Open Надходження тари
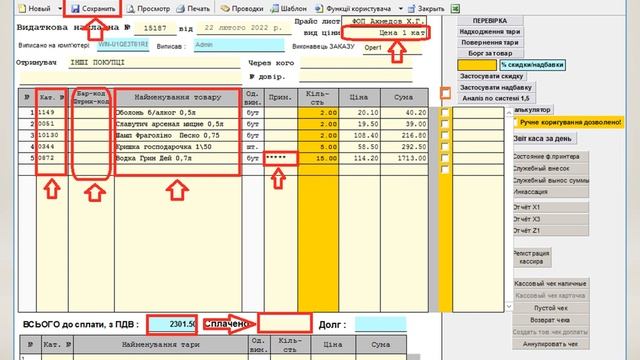The width and height of the screenshot is (640, 360). tap(489, 31)
